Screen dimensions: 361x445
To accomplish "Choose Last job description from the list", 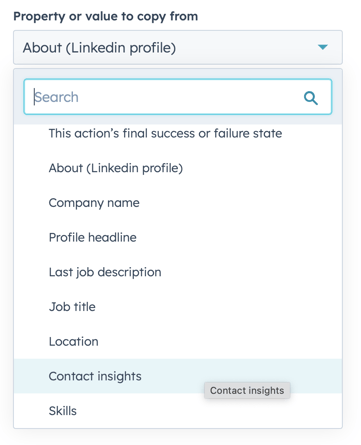I will 178,272.
